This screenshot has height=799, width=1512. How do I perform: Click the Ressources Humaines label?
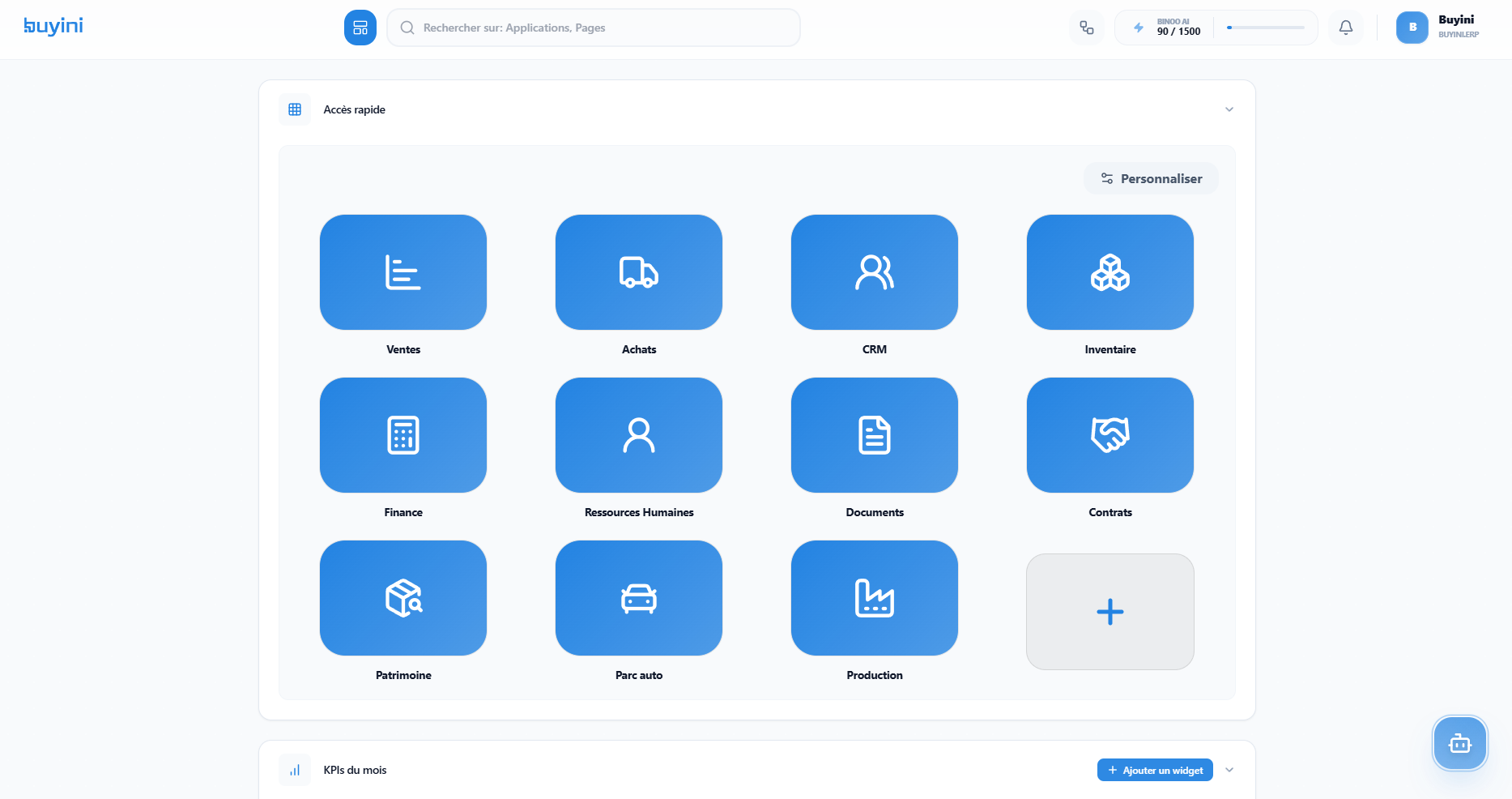[639, 512]
